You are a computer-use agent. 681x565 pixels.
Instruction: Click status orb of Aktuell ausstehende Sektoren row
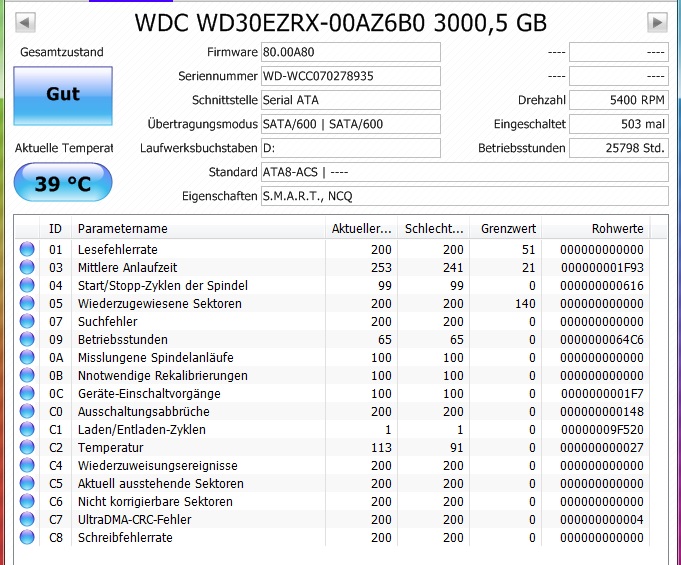pos(27,483)
